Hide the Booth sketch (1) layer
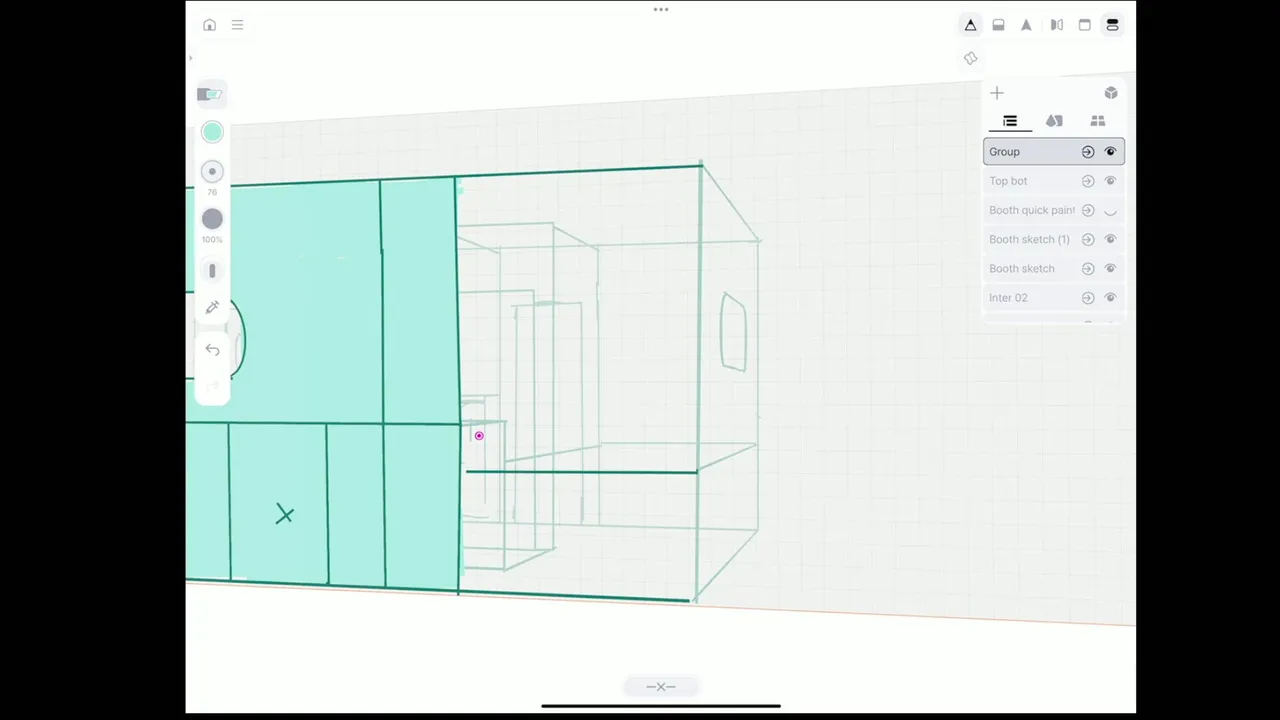This screenshot has height=720, width=1280. 1110,239
